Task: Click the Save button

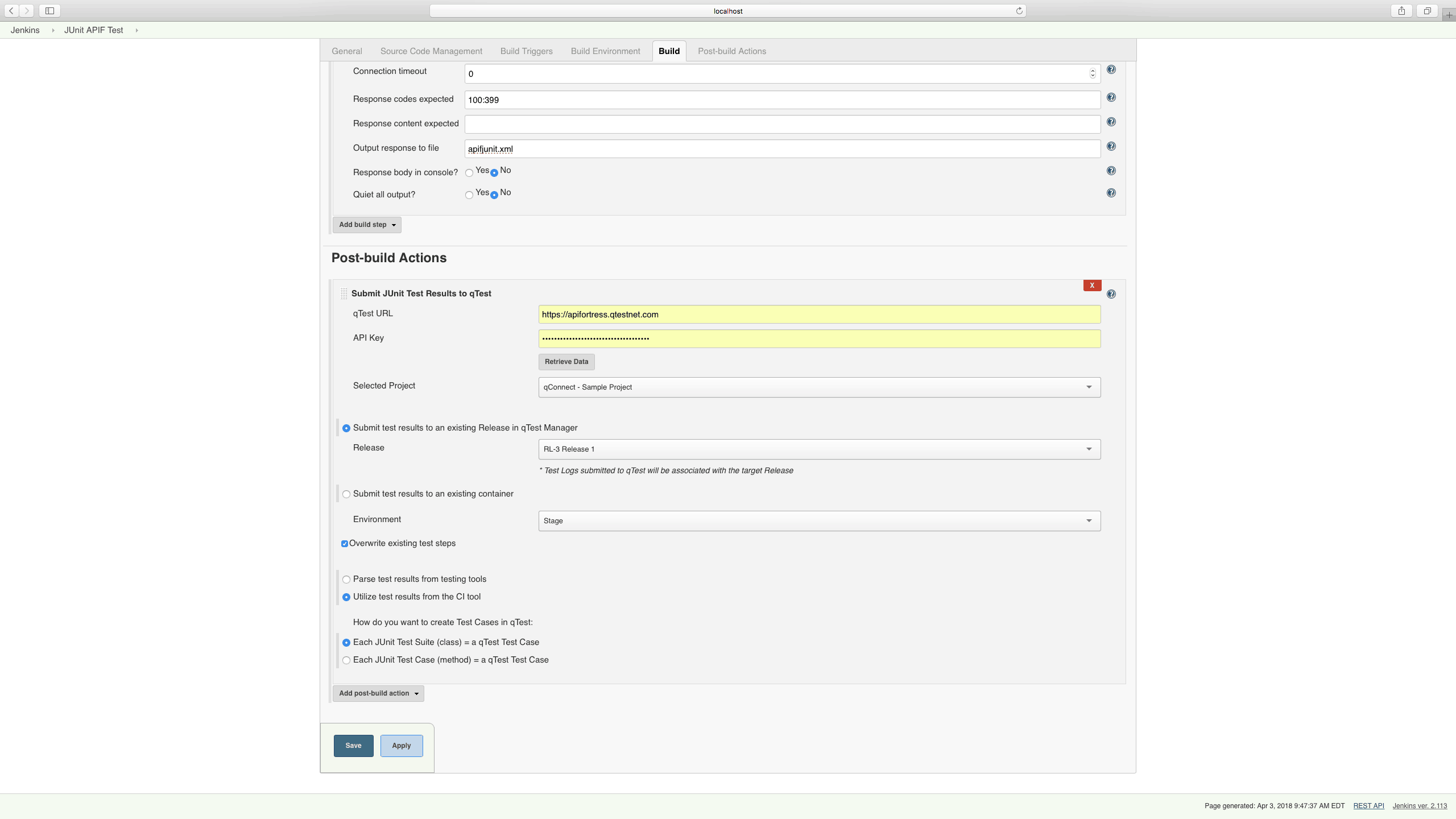Action: coord(353,745)
